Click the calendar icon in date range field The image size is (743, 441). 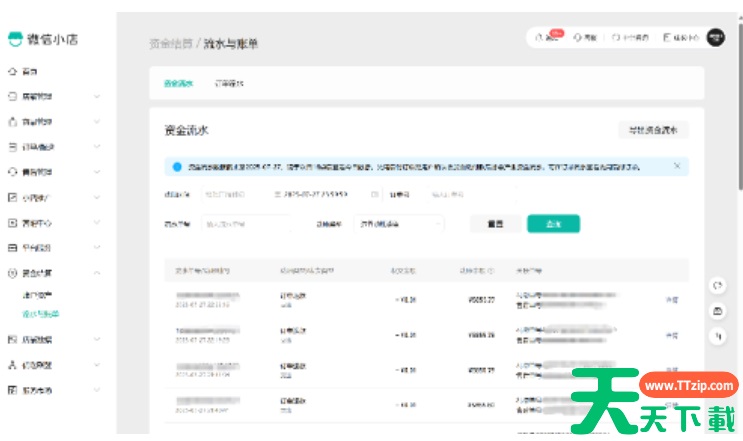pyautogui.click(x=374, y=193)
